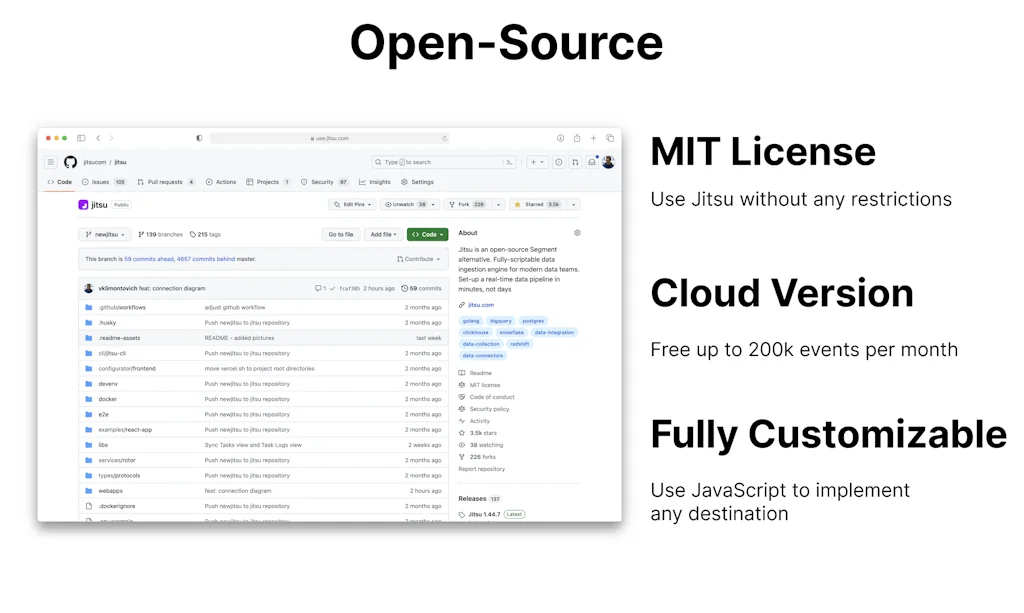1024x613 pixels.
Task: Open the jitsu.com link in About
Action: [x=480, y=304]
